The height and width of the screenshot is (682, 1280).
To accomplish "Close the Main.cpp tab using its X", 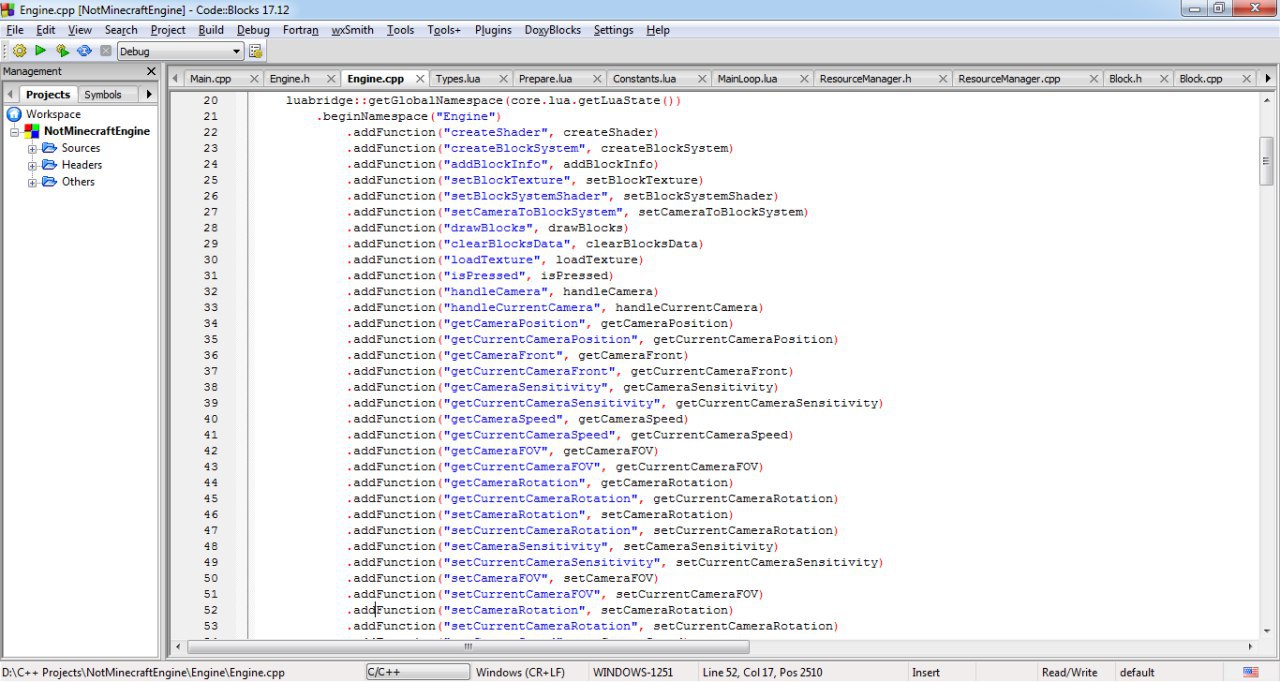I will (254, 79).
